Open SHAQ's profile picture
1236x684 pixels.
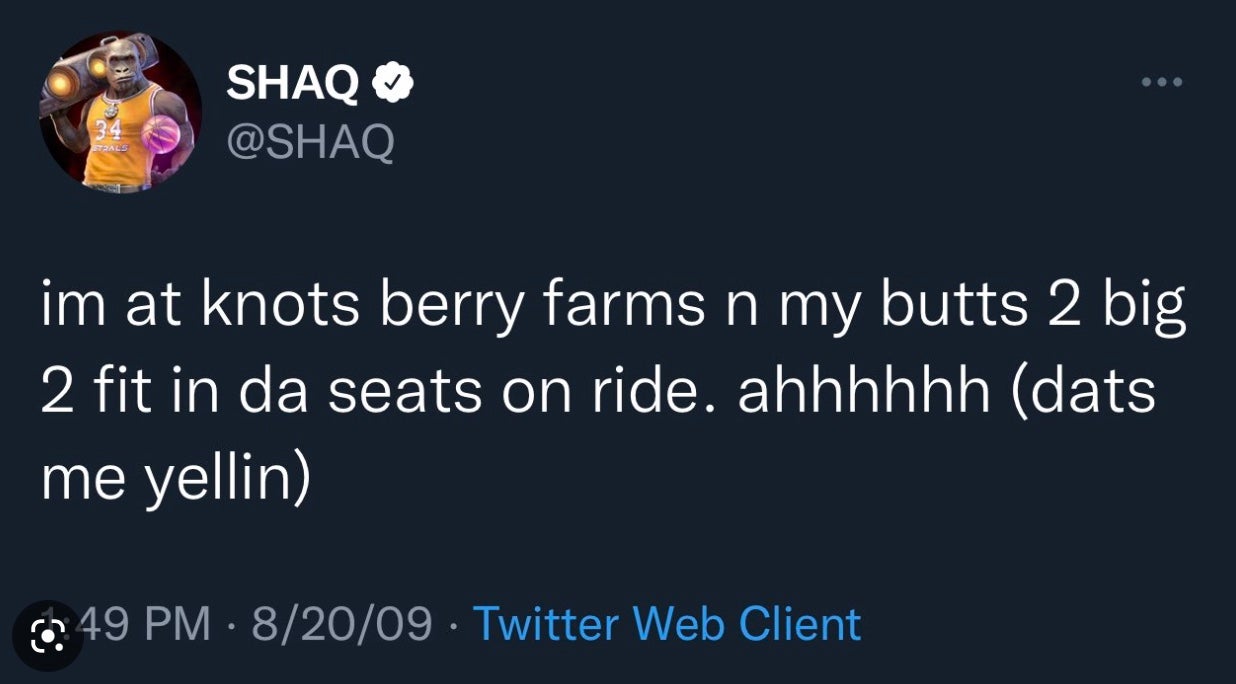[x=120, y=111]
